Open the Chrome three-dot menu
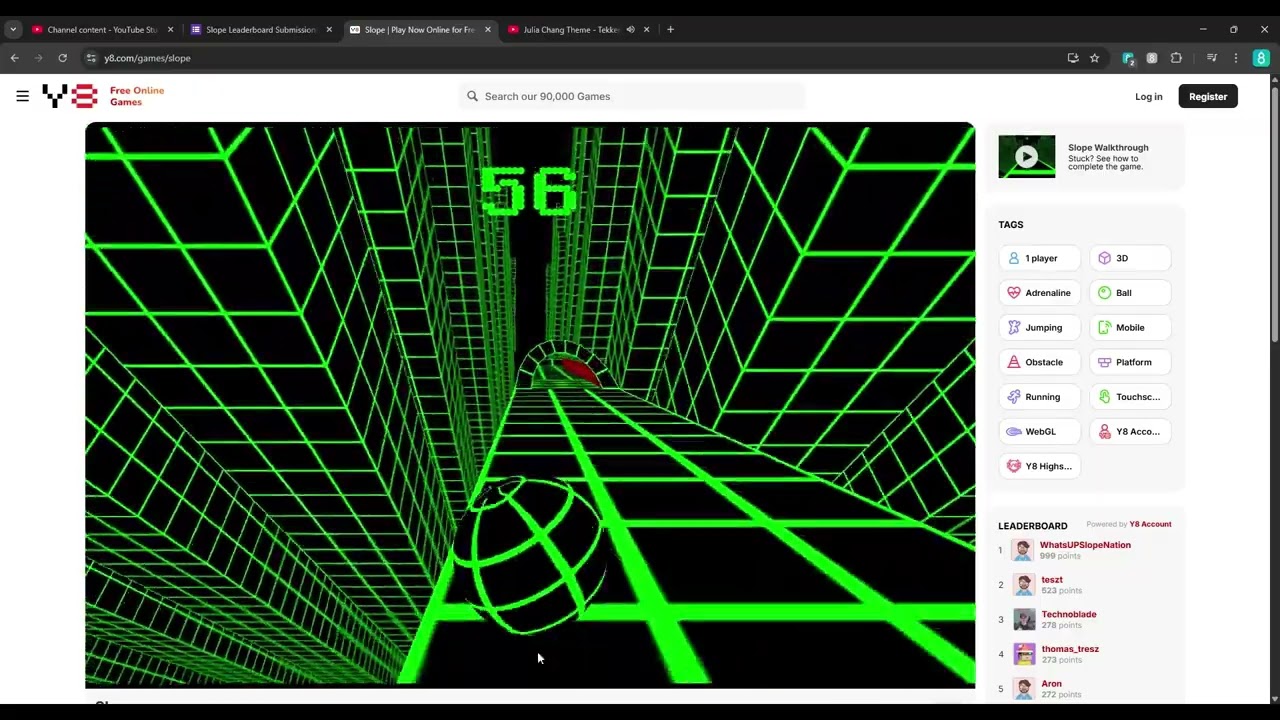This screenshot has height=720, width=1280. click(1236, 58)
